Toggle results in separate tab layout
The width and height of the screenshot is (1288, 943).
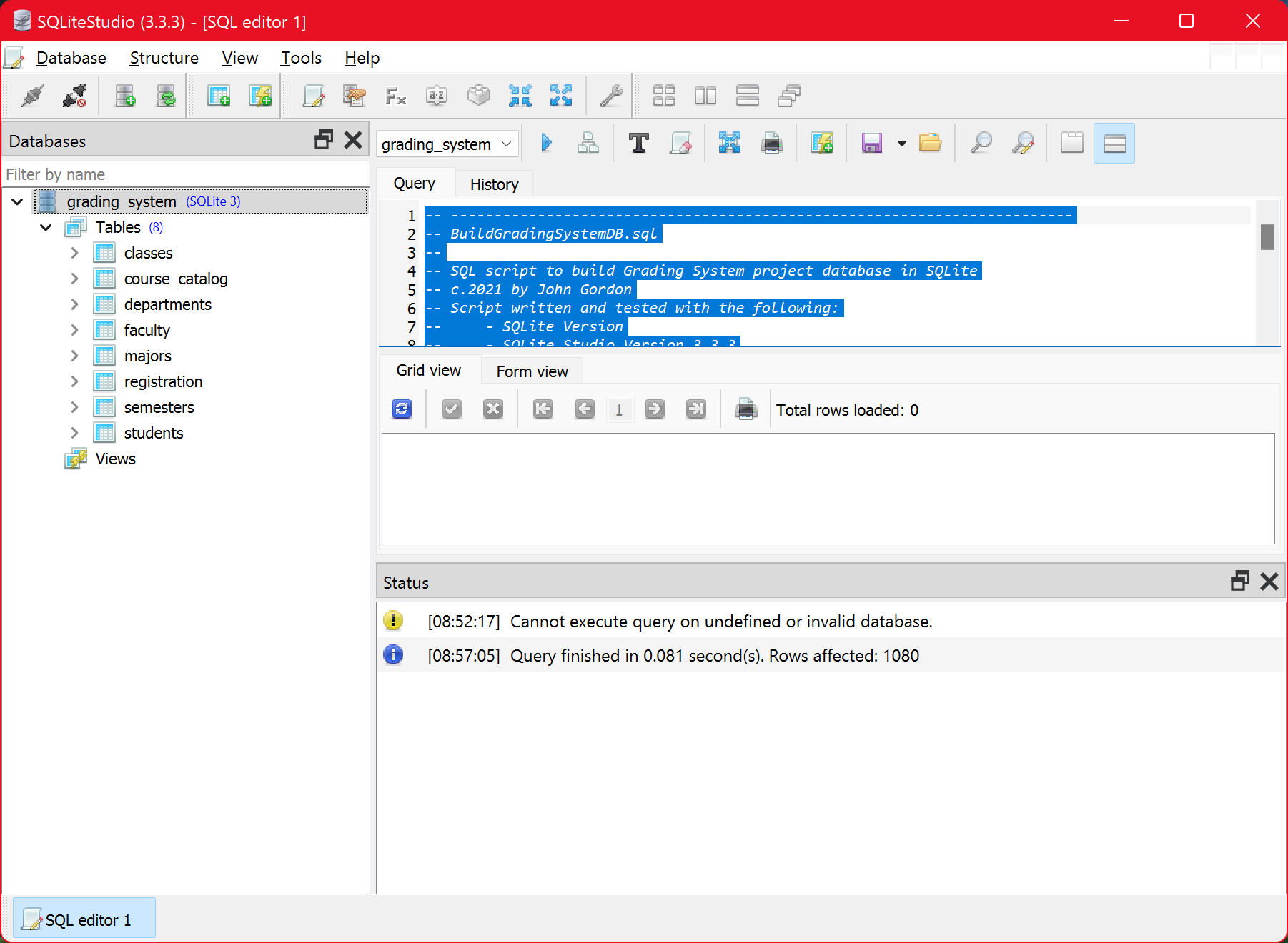pyautogui.click(x=1072, y=144)
